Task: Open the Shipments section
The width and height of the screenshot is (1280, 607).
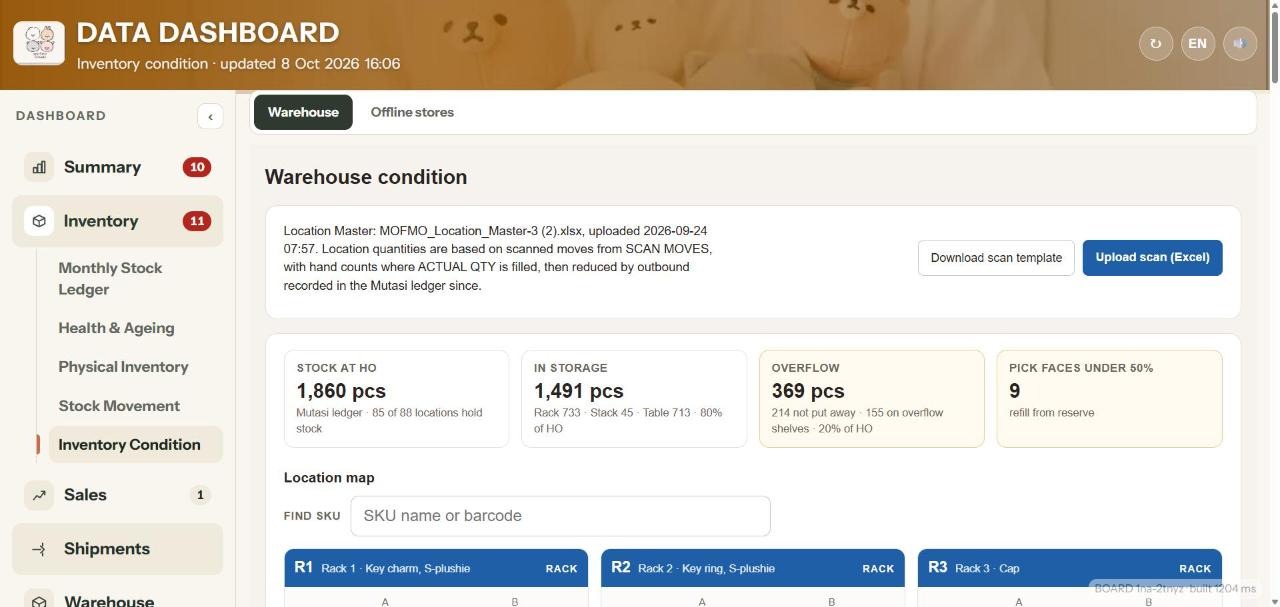Action: (117, 549)
